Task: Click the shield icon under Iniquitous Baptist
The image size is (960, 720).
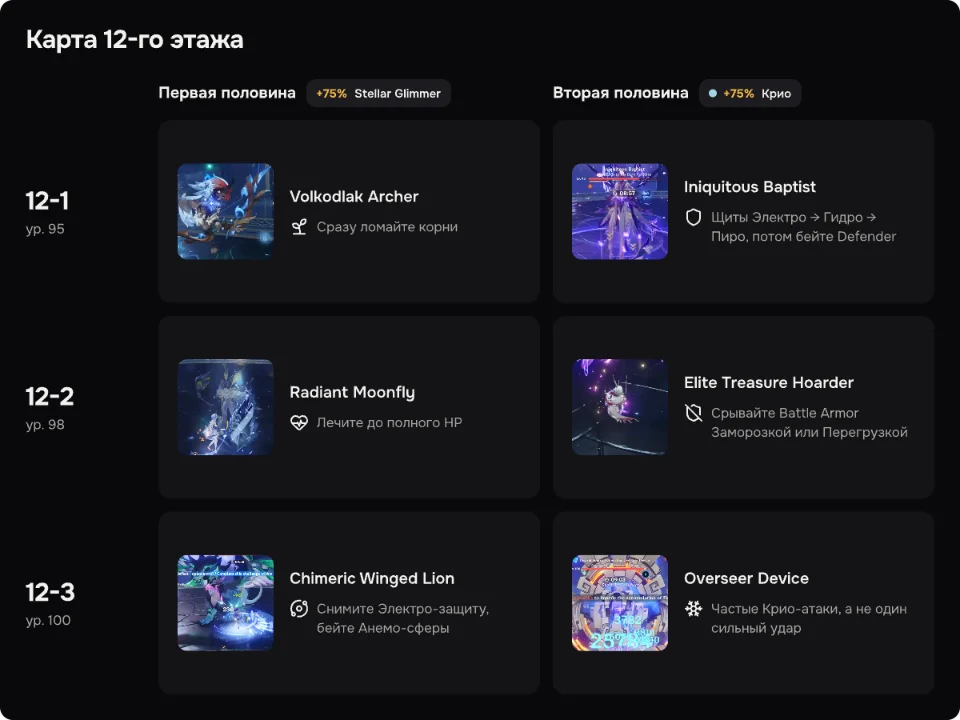Action: (693, 217)
